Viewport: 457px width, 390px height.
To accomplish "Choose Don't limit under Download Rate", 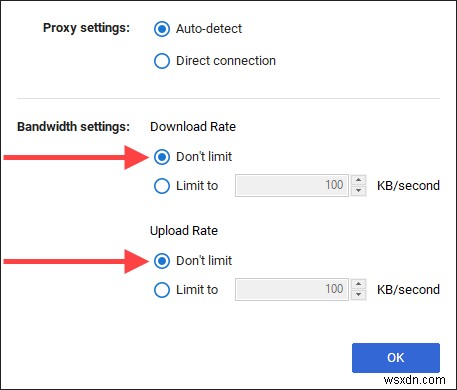I will (162, 157).
